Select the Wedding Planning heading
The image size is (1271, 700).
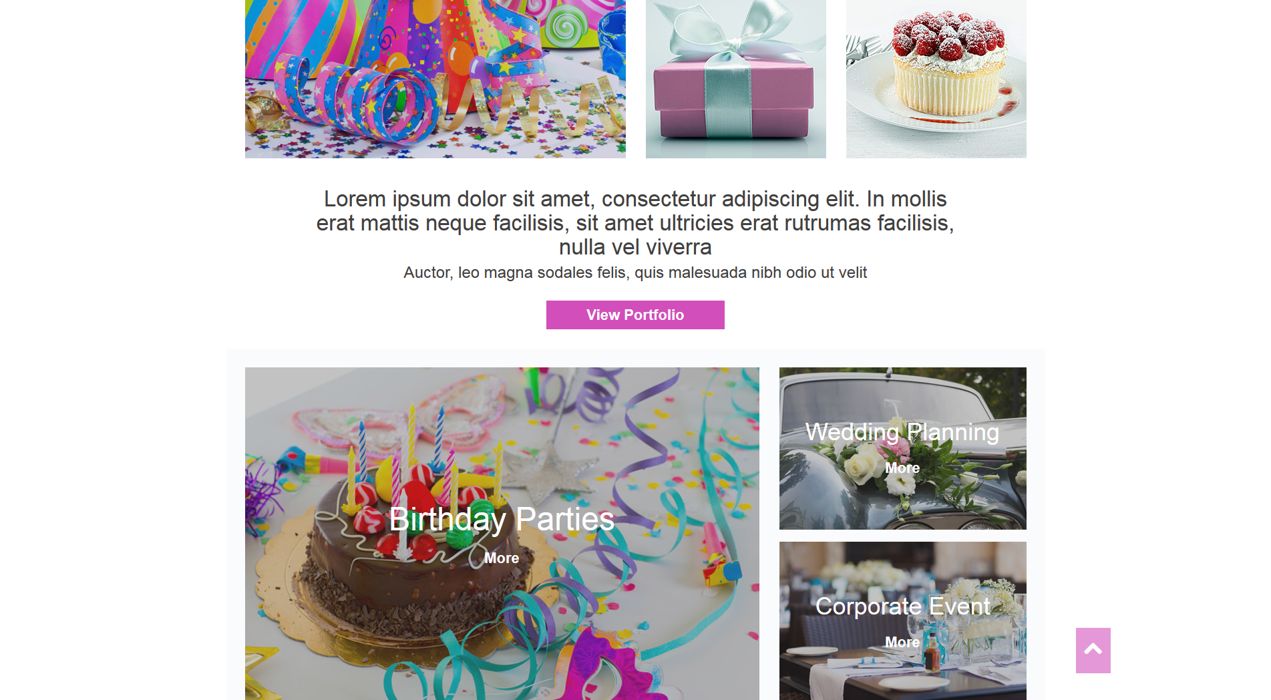click(902, 432)
